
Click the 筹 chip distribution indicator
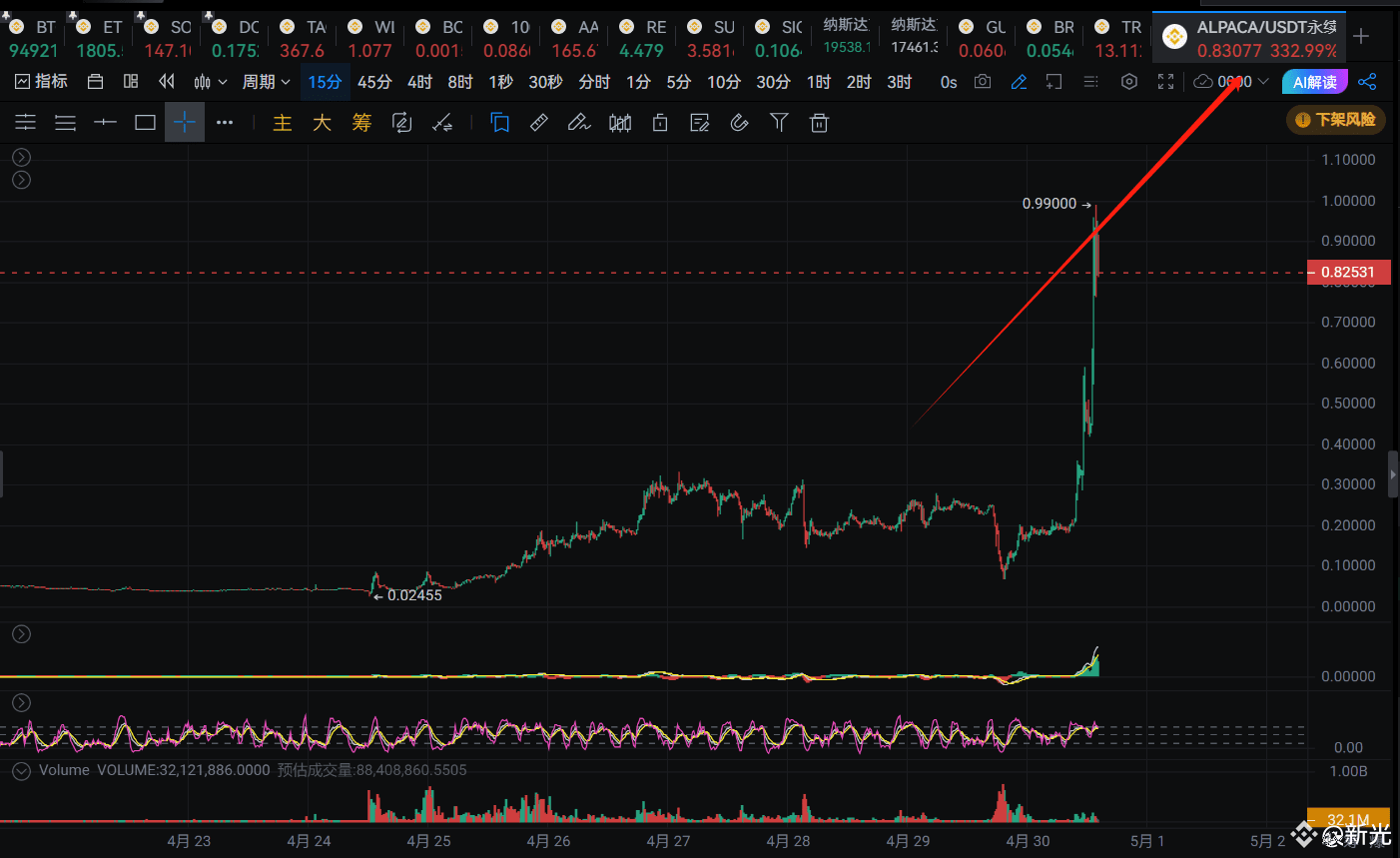pyautogui.click(x=361, y=123)
